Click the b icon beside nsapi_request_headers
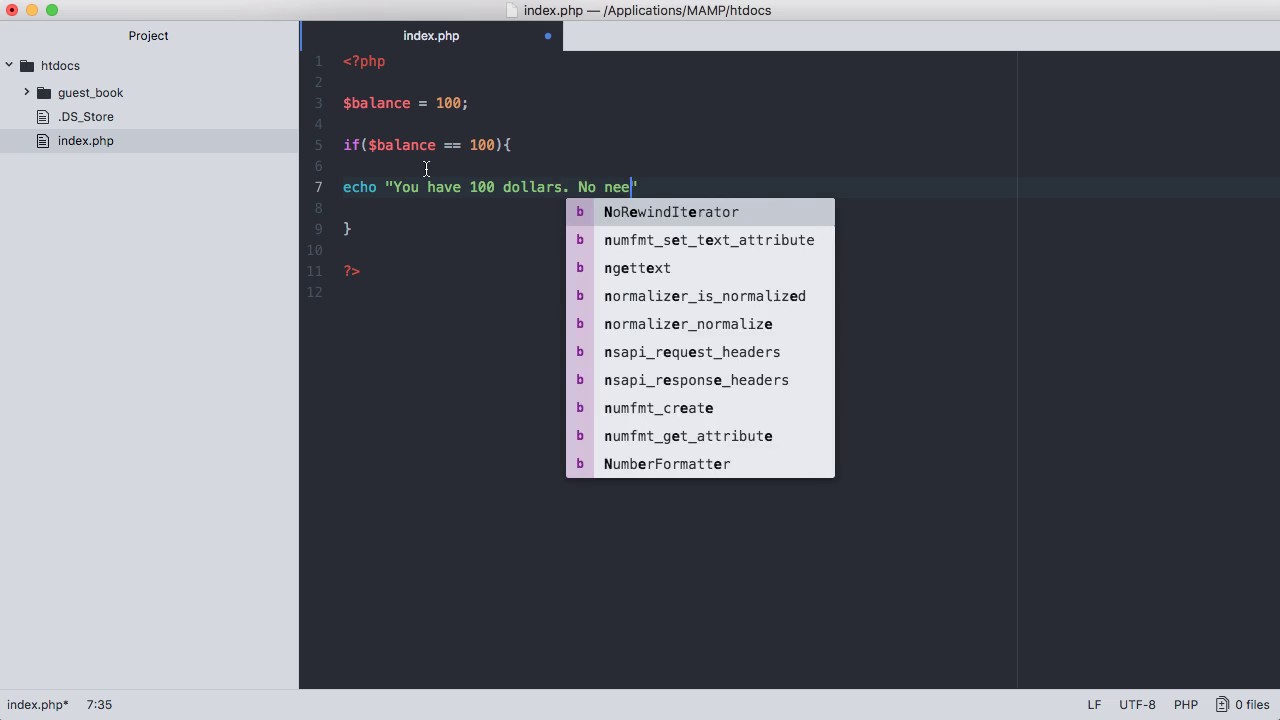This screenshot has width=1280, height=720. 580,352
